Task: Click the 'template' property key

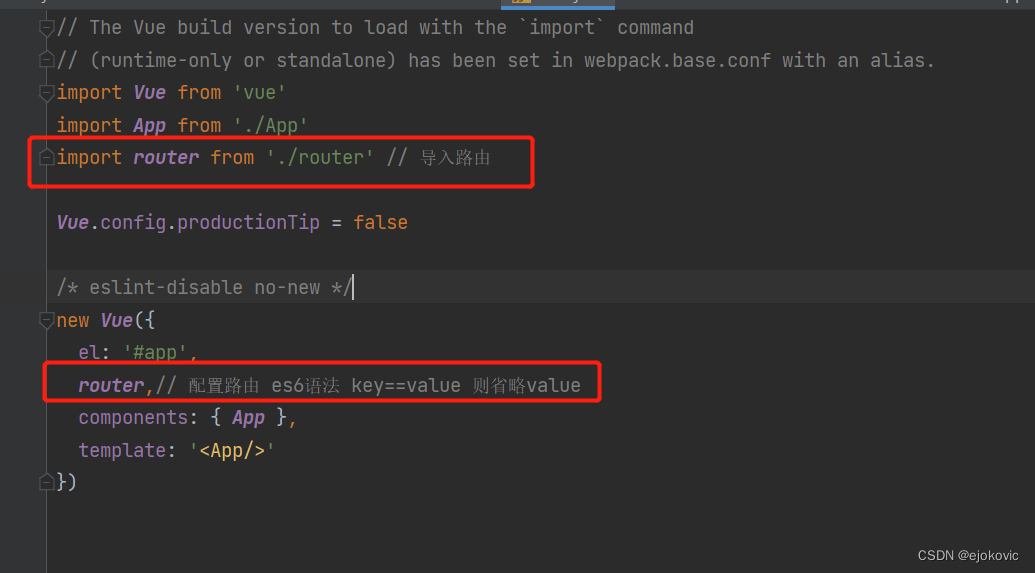Action: 122,450
